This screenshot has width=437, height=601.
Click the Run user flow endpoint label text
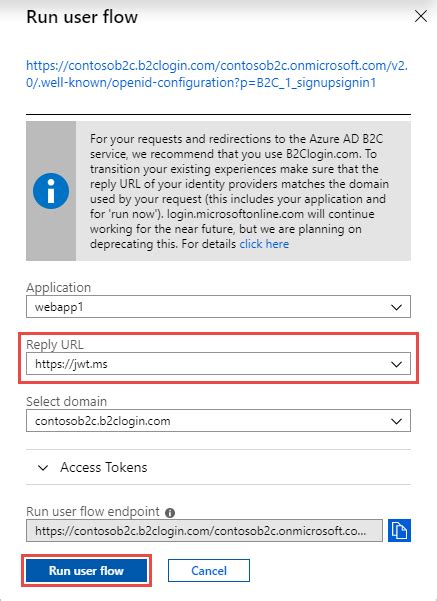point(93,511)
